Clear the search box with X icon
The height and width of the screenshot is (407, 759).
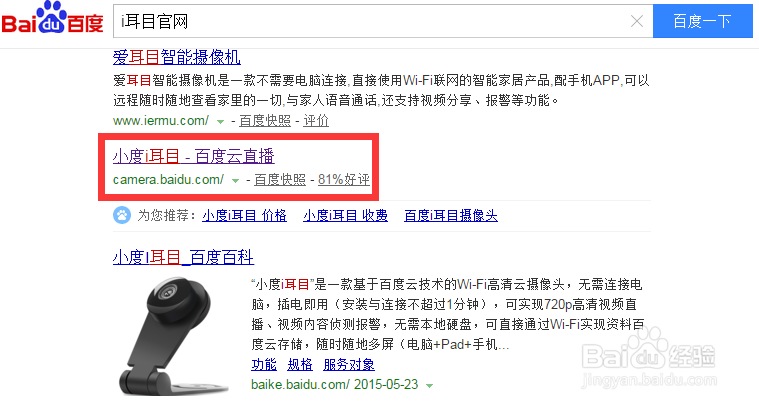coord(637,21)
